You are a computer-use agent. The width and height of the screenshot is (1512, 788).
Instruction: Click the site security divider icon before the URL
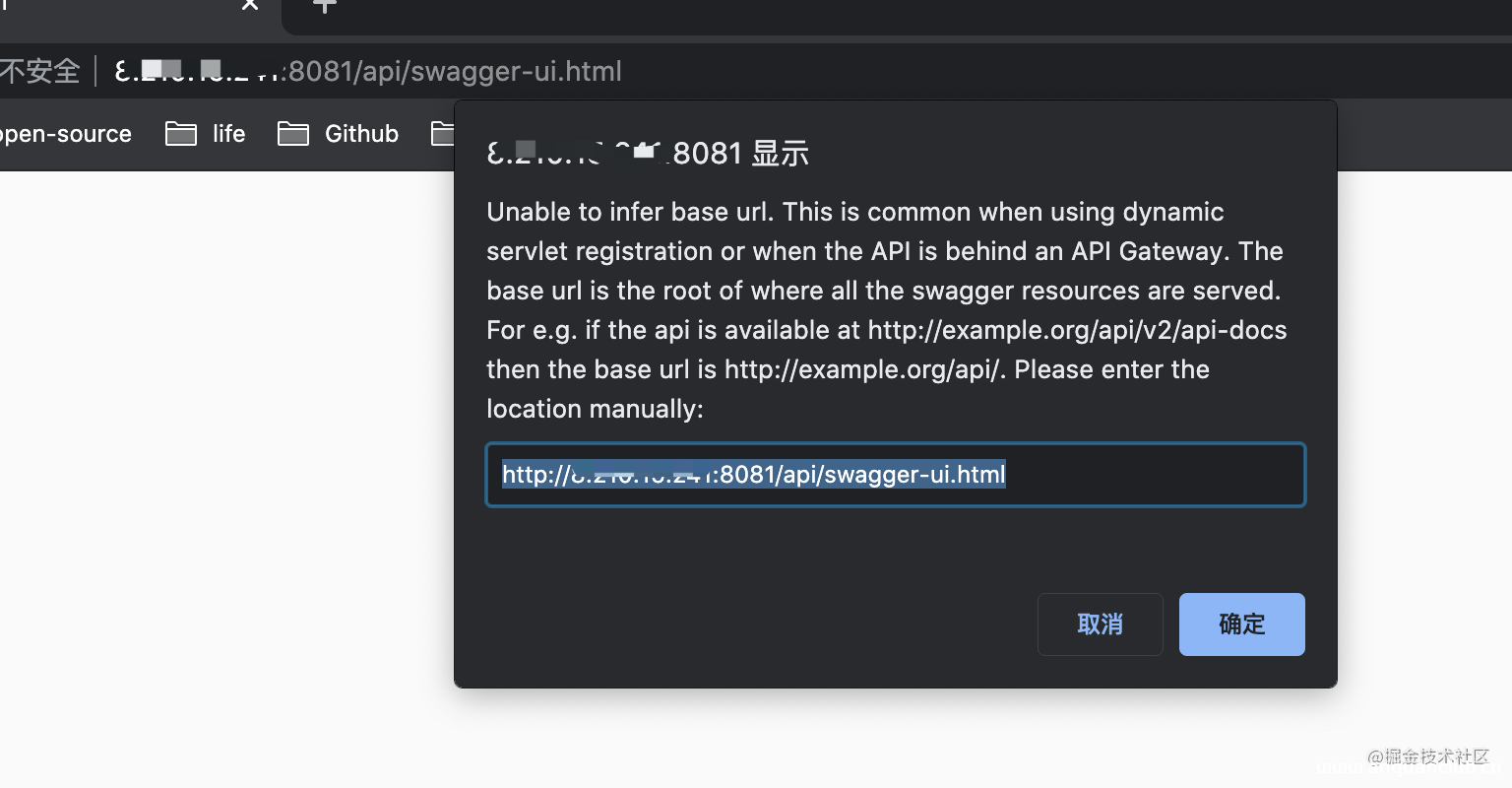[95, 71]
